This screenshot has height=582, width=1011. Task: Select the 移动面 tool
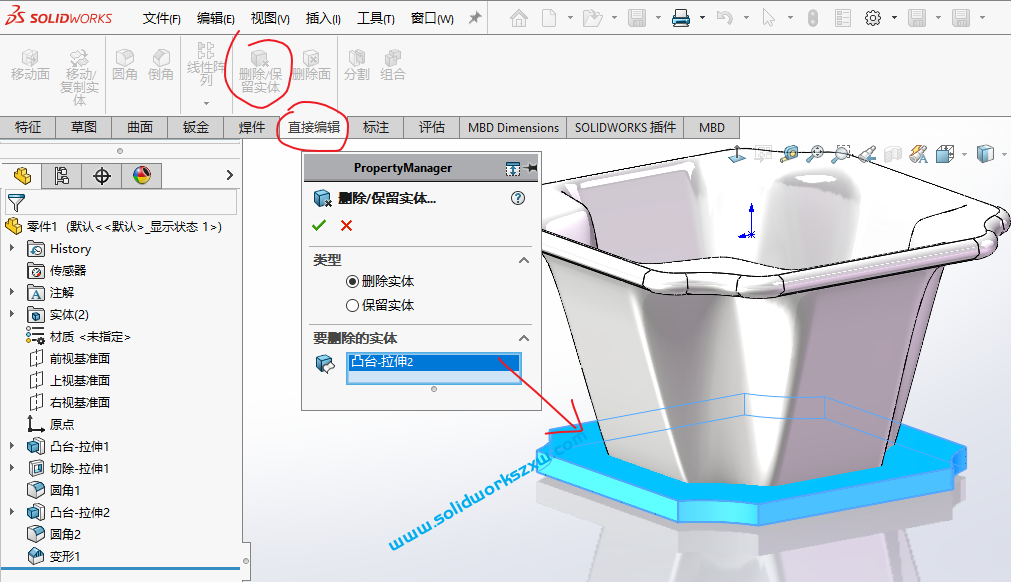pos(30,65)
